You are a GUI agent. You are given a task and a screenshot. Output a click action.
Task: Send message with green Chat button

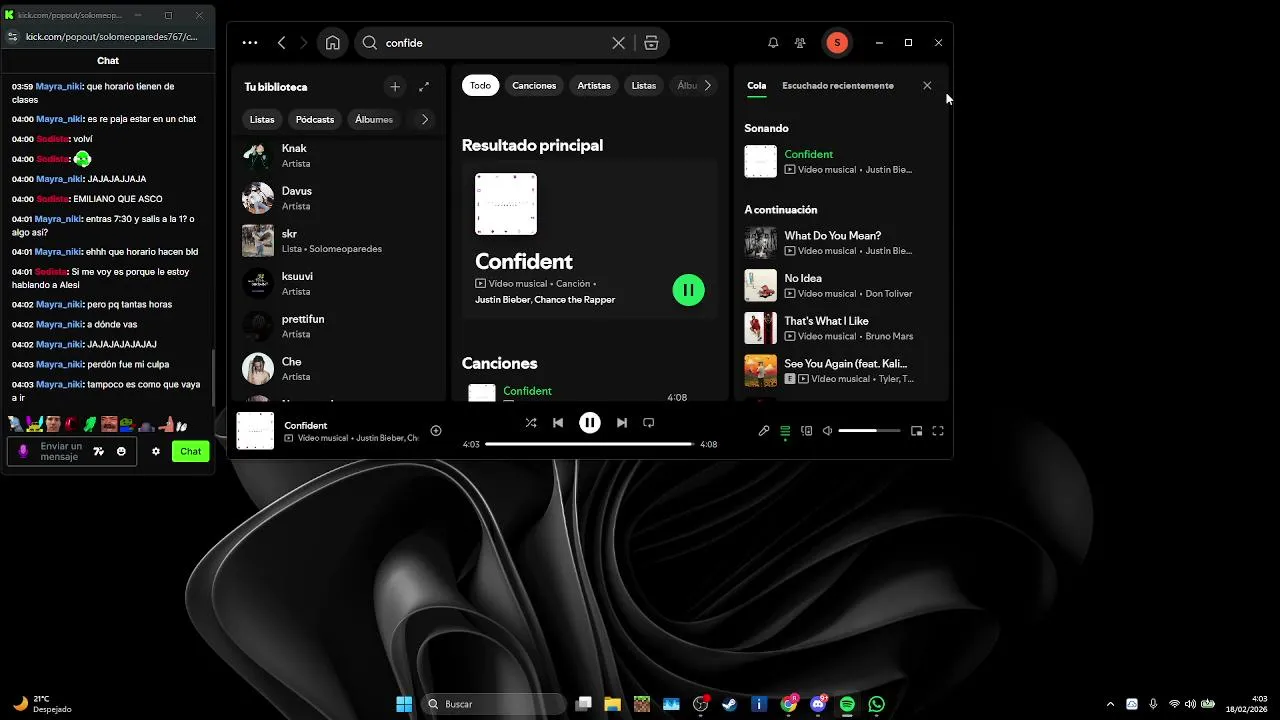click(x=190, y=451)
